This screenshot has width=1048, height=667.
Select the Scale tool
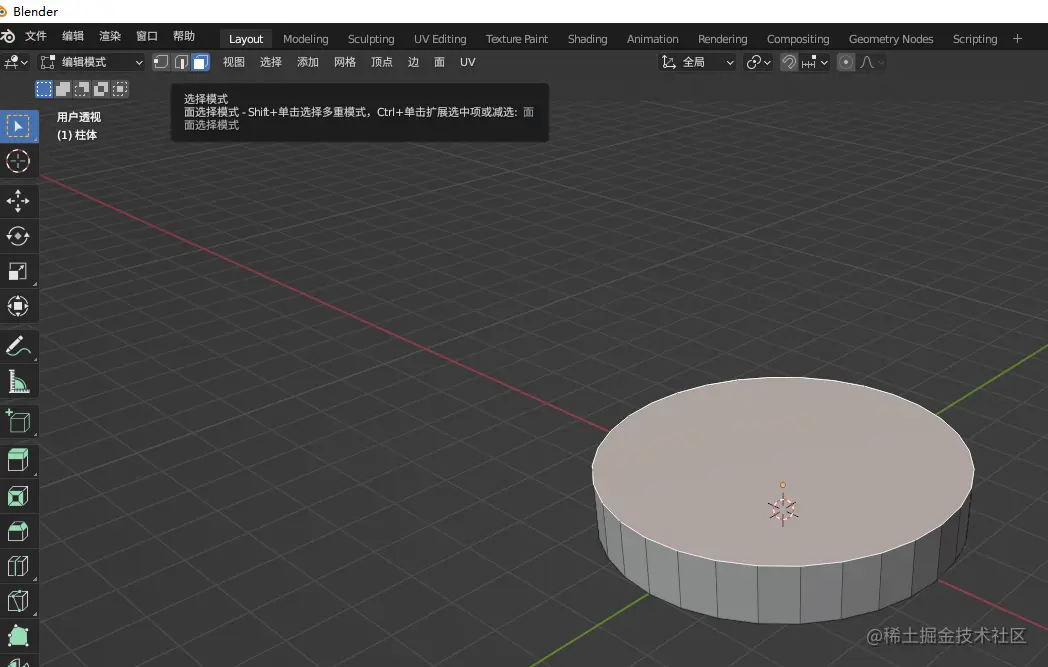tap(18, 271)
